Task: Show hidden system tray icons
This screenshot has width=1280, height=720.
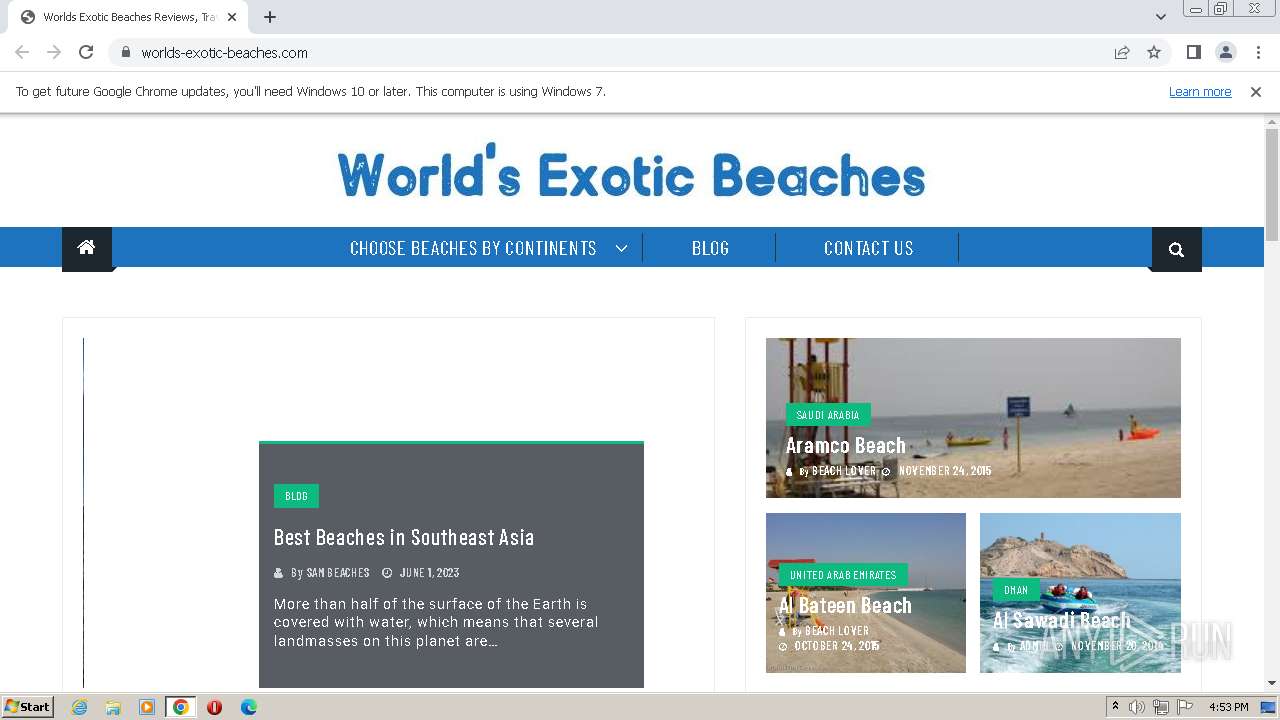Action: pos(1115,707)
